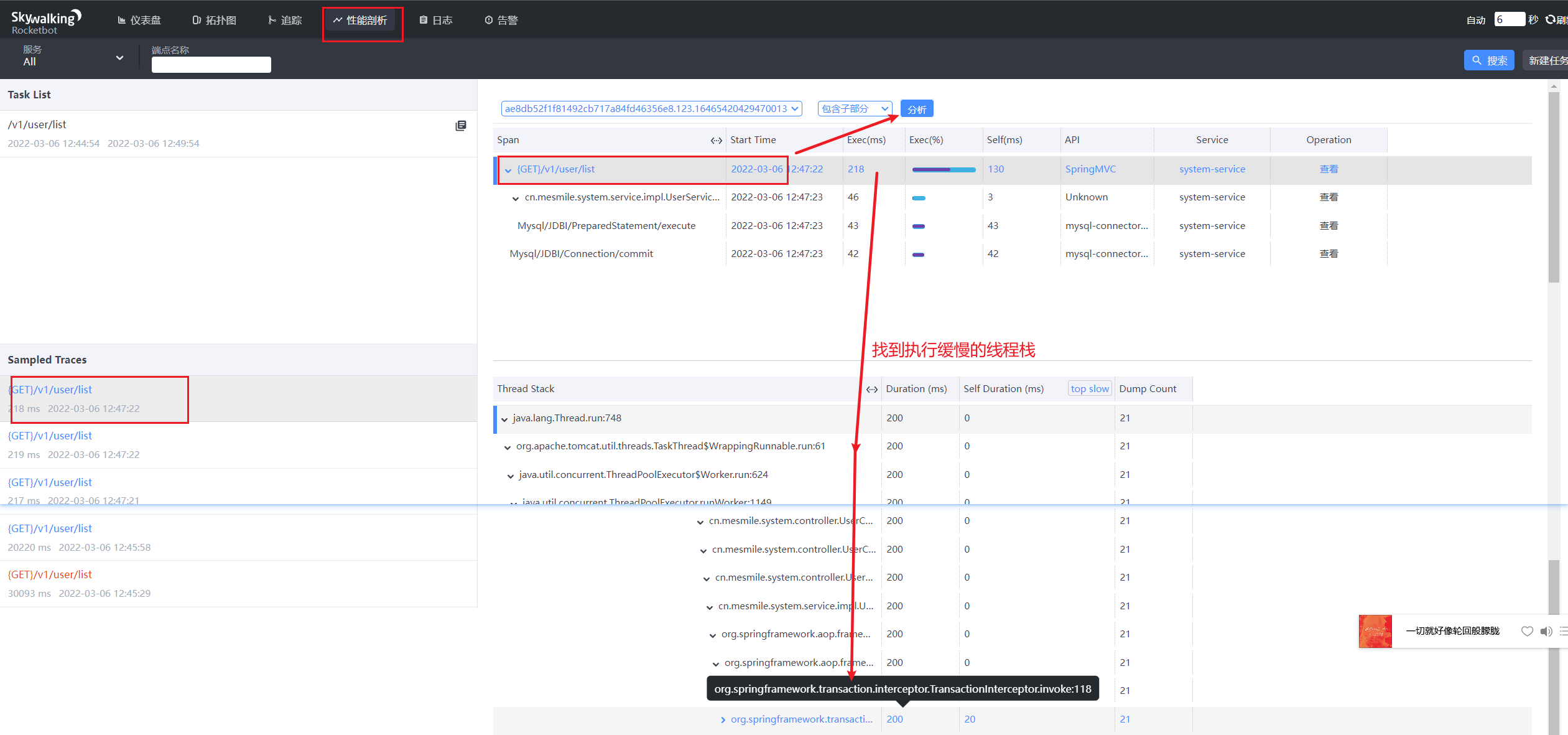
Task: Click the Span column resize arrows icon
Action: (x=716, y=141)
